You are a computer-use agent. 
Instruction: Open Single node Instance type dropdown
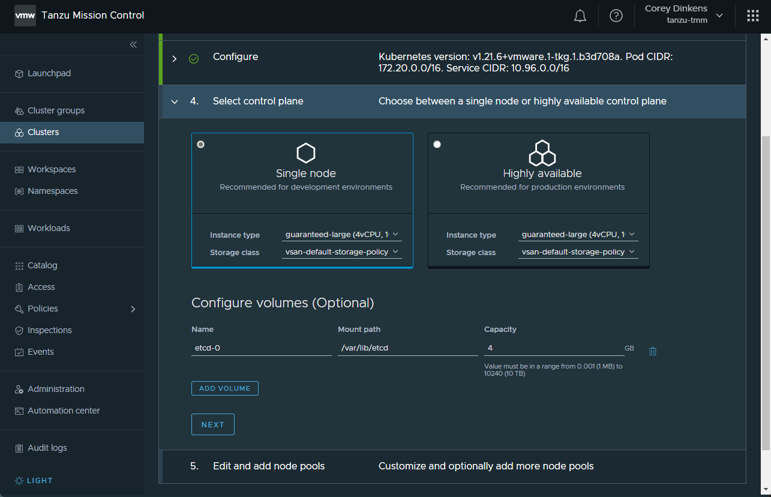(x=341, y=235)
